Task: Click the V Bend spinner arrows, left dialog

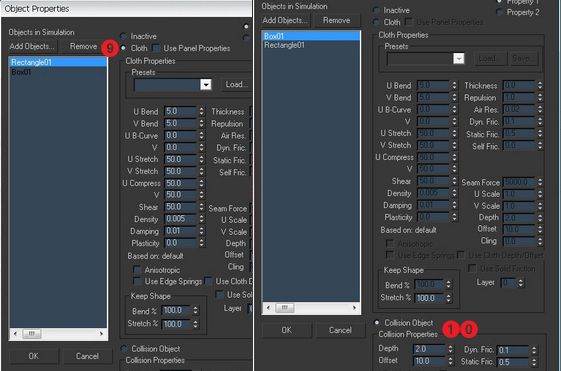Action: (202, 123)
